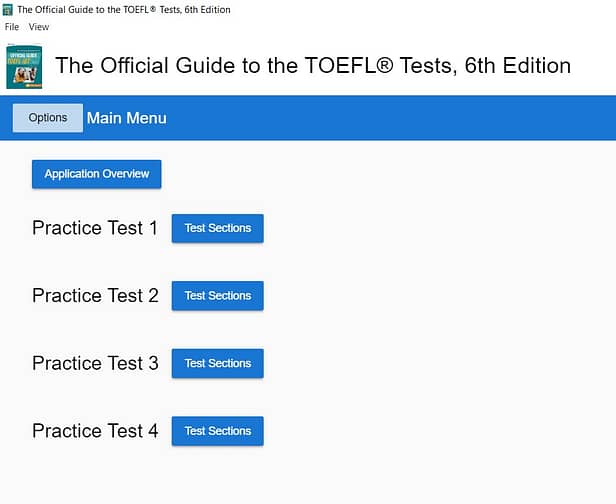Click the Main Menu heading

126,118
